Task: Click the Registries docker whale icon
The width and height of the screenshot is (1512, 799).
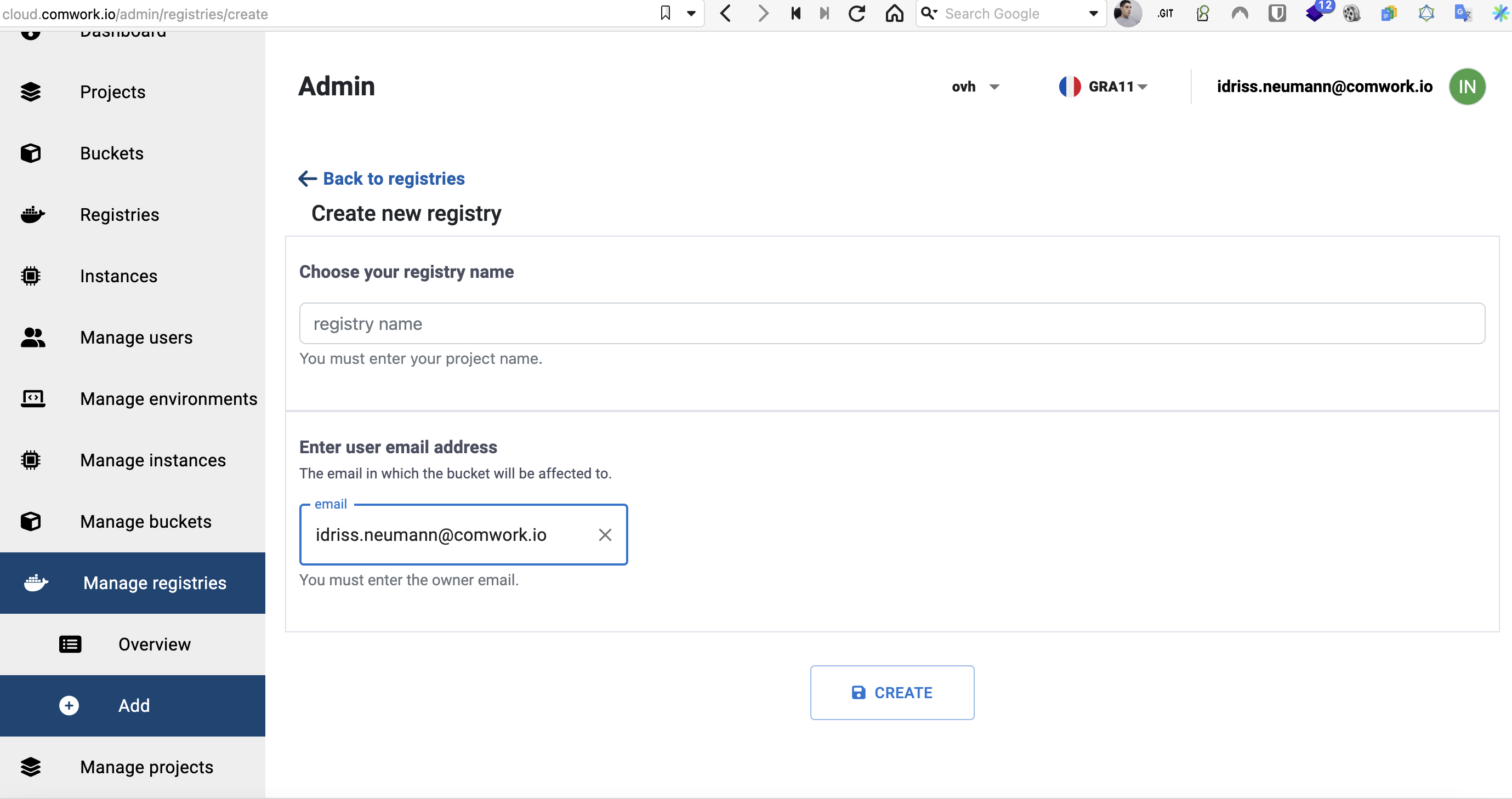Action: (32, 215)
